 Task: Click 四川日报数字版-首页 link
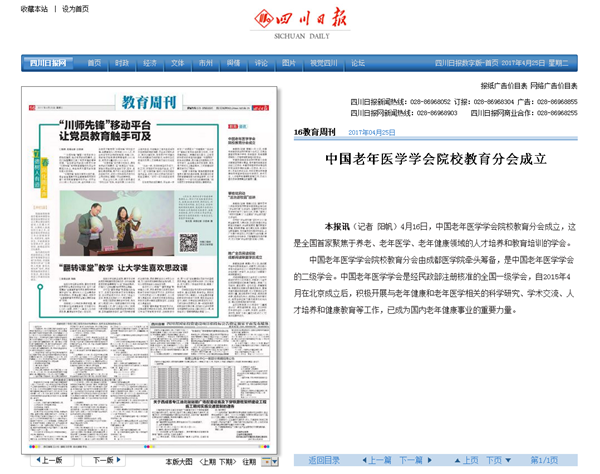(467, 63)
